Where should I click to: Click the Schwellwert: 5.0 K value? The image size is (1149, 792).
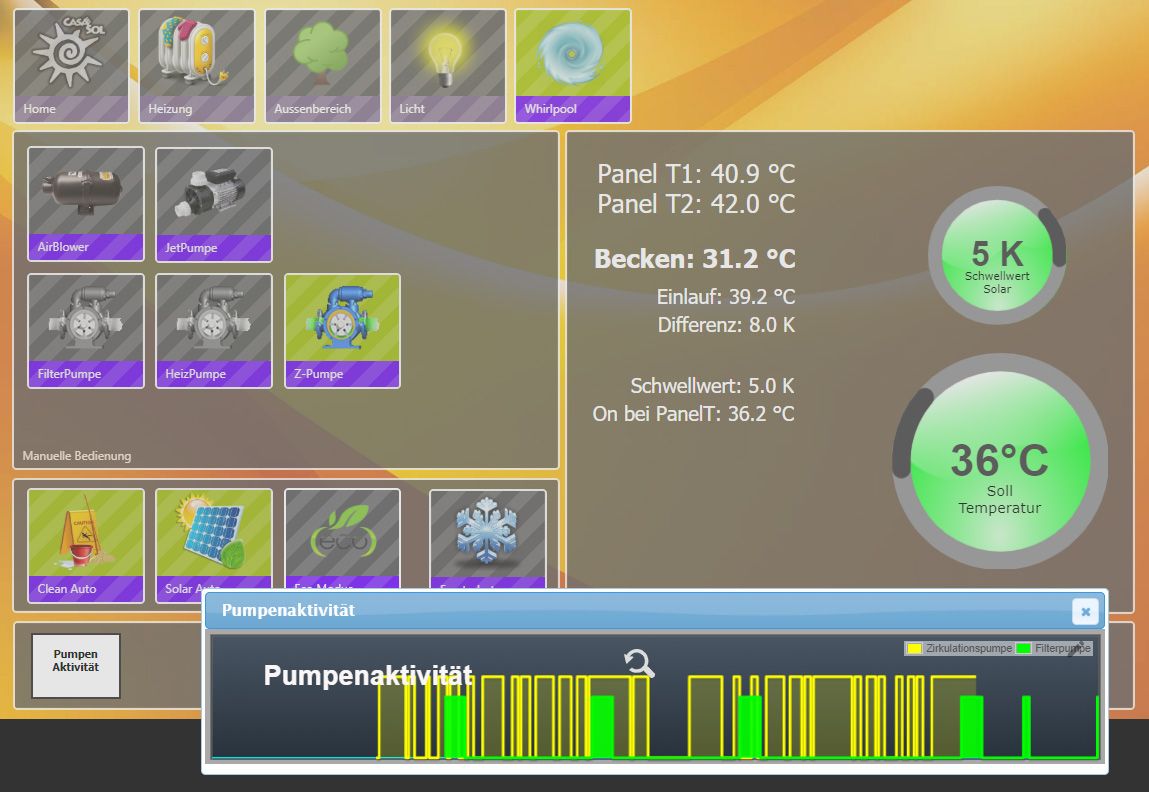(x=712, y=386)
